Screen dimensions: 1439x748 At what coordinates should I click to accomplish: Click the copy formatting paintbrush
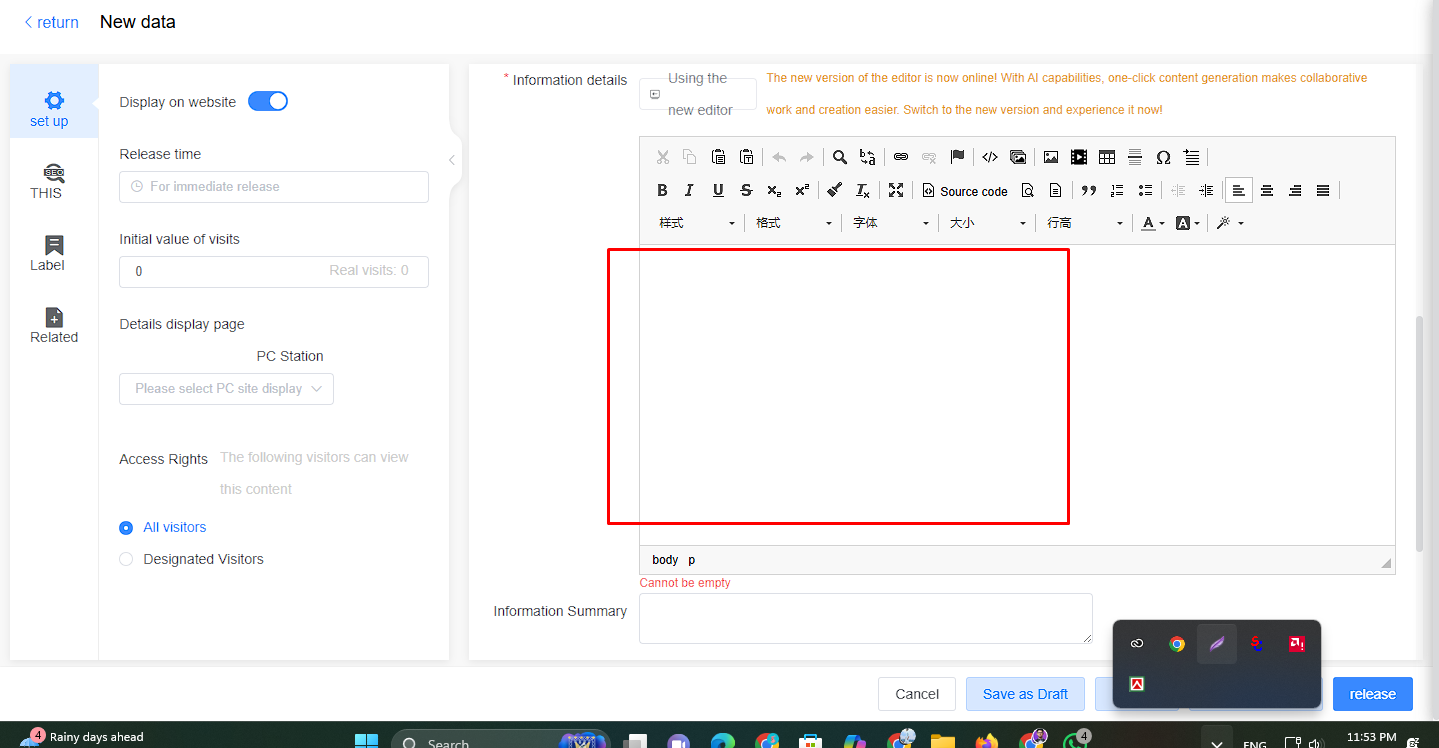(835, 190)
